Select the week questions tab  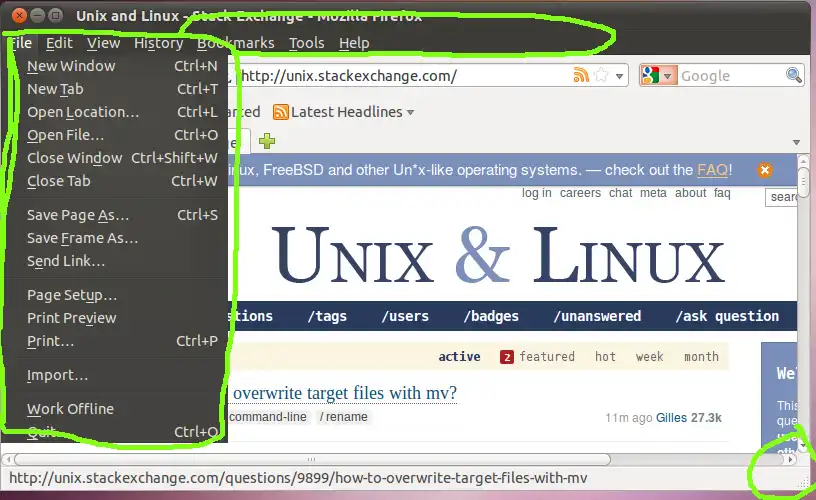coord(649,356)
